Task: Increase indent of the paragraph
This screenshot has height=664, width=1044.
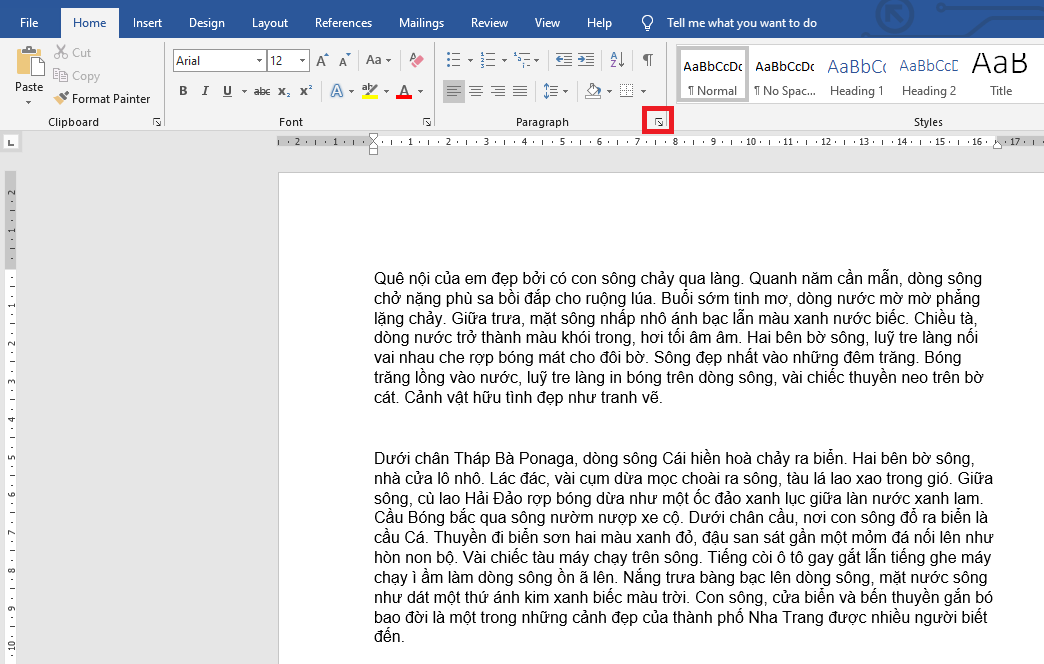Action: click(x=586, y=61)
